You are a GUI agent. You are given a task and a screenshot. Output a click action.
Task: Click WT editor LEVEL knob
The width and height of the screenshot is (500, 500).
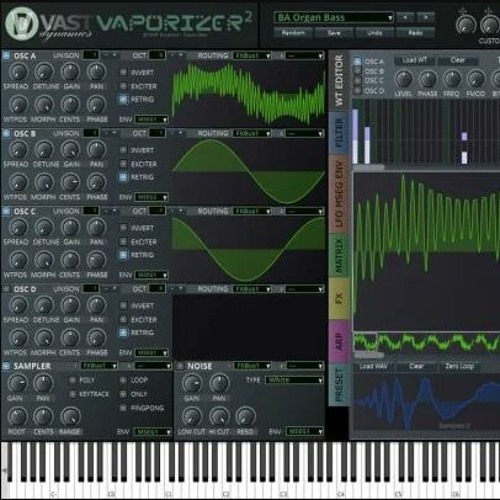tap(404, 79)
